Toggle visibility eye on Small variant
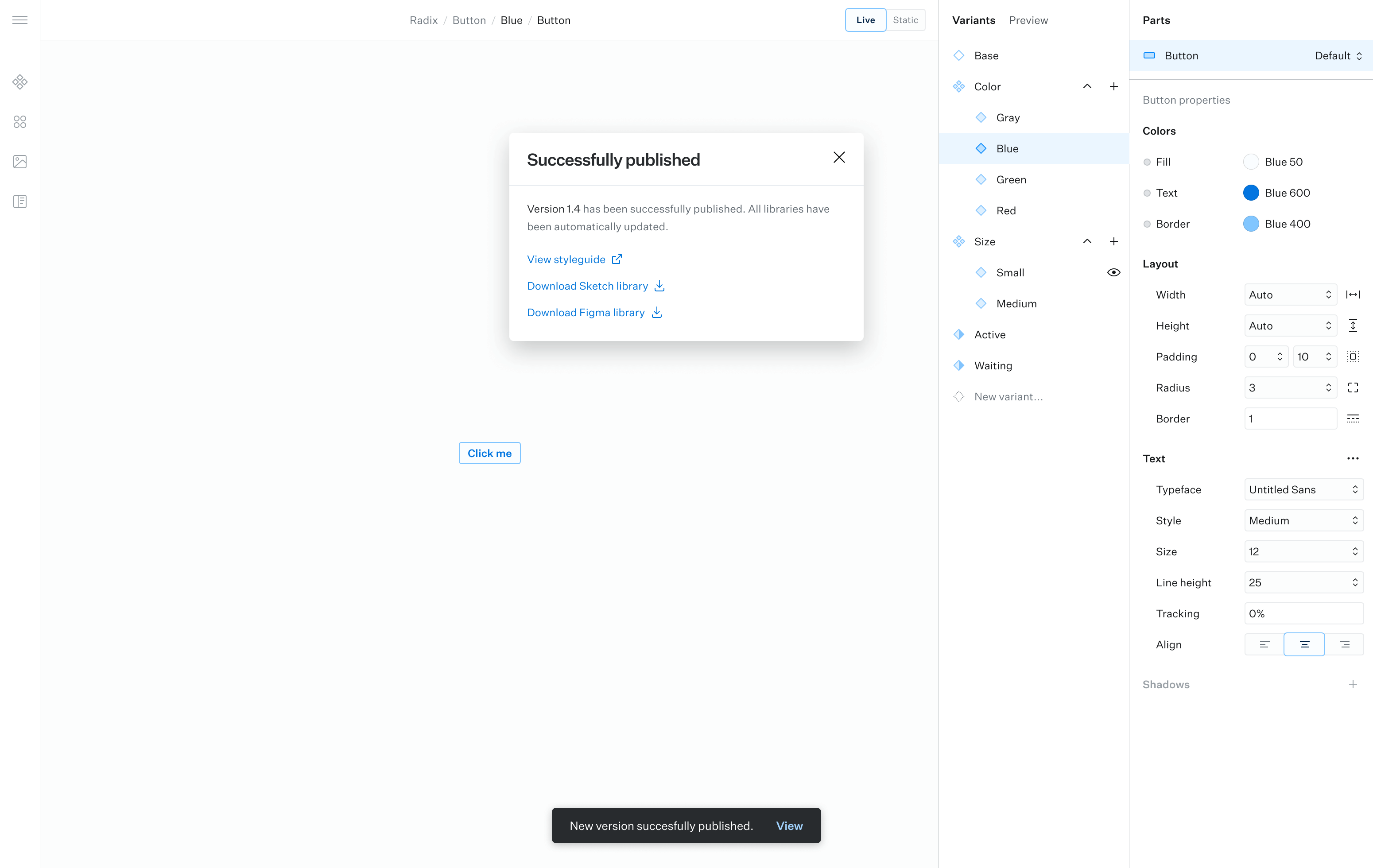The image size is (1373, 868). point(1113,273)
